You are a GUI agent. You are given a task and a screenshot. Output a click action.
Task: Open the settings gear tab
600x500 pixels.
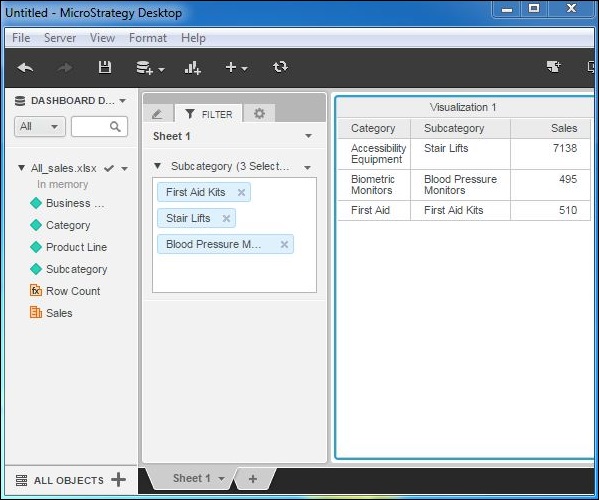point(259,114)
